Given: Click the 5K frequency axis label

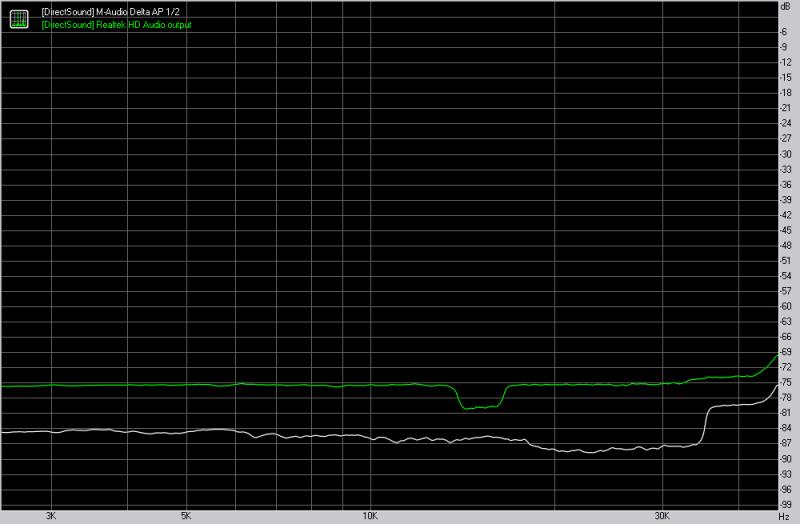Looking at the screenshot, I should (x=186, y=516).
